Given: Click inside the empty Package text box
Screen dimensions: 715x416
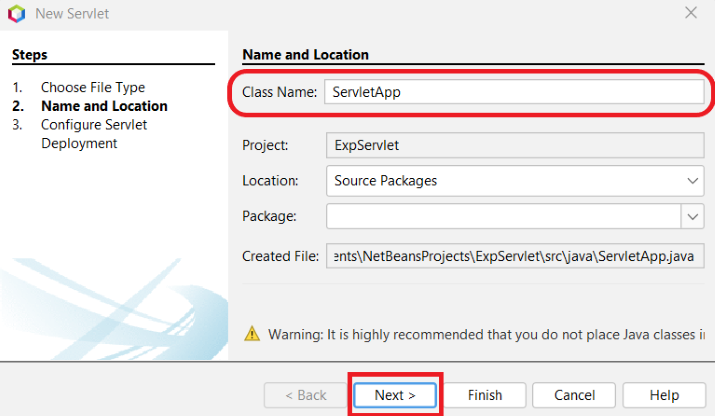Looking at the screenshot, I should click(x=502, y=216).
